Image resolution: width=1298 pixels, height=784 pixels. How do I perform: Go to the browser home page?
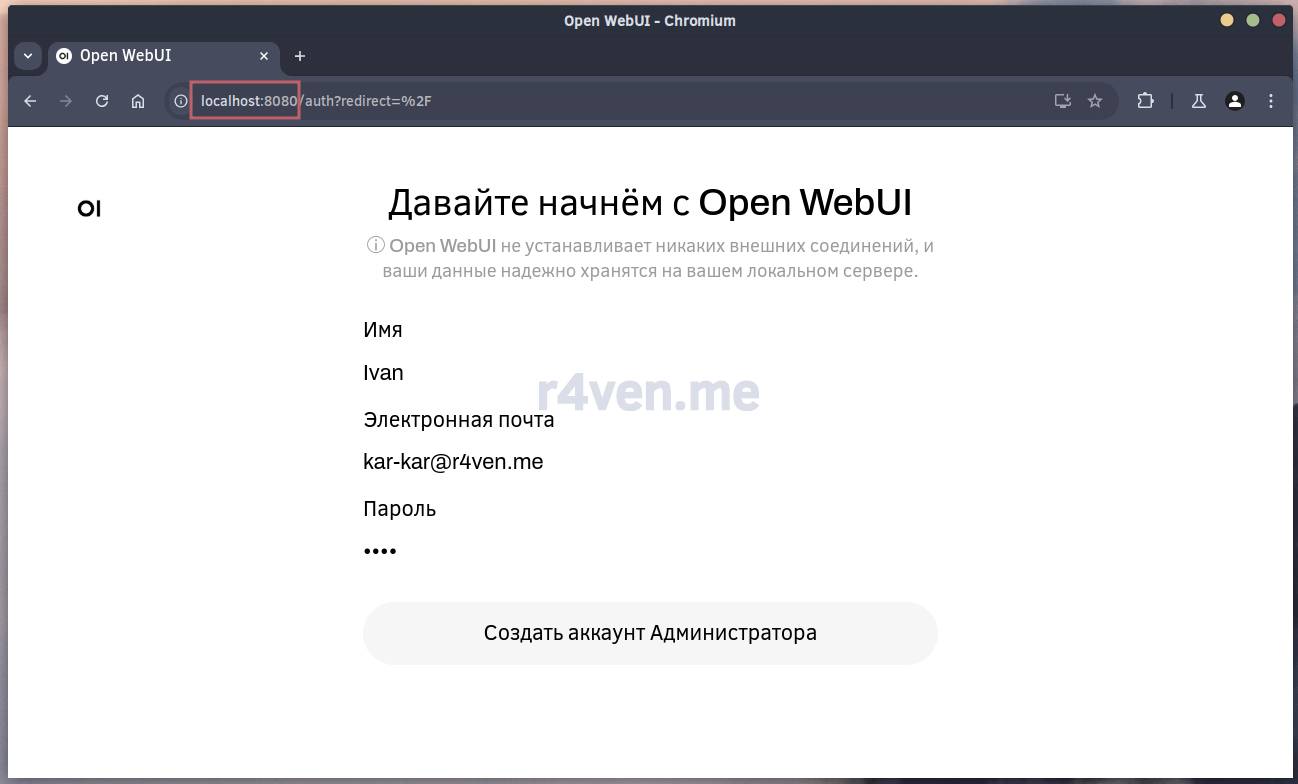[x=138, y=101]
